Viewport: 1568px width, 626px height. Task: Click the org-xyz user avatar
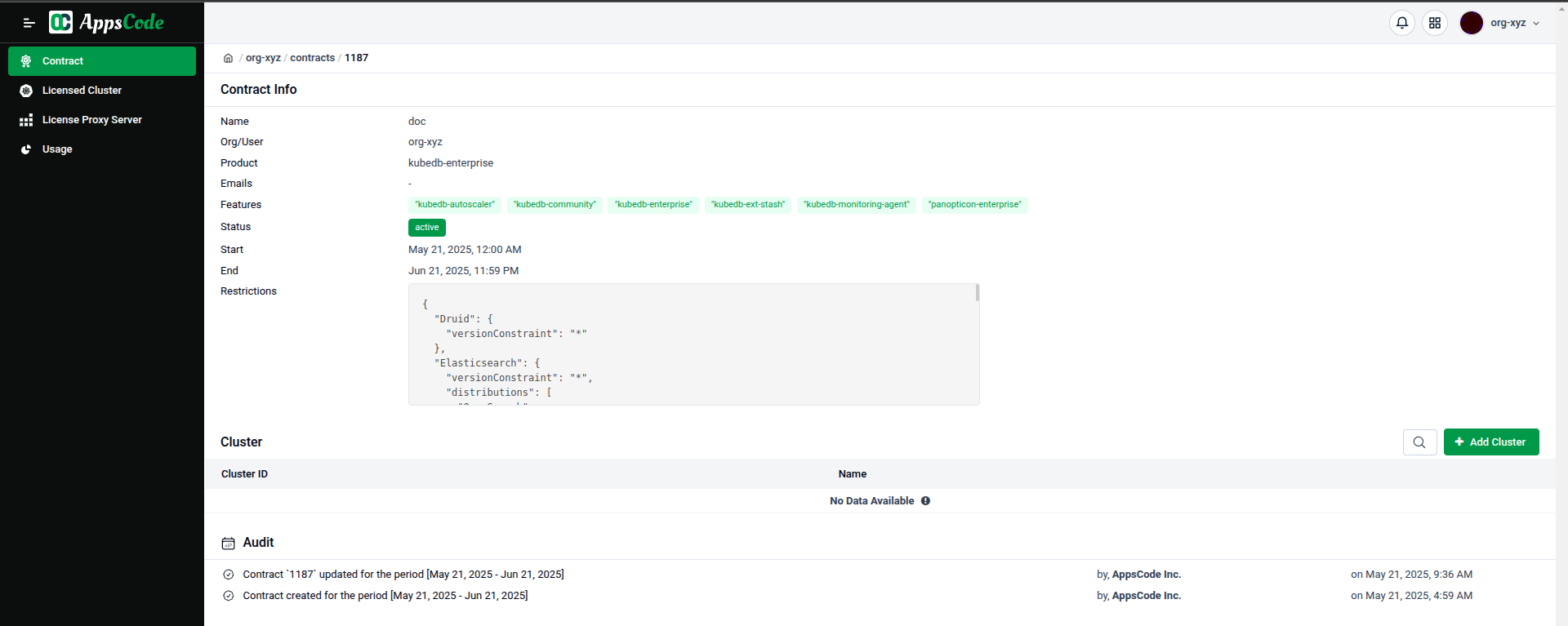(1471, 23)
